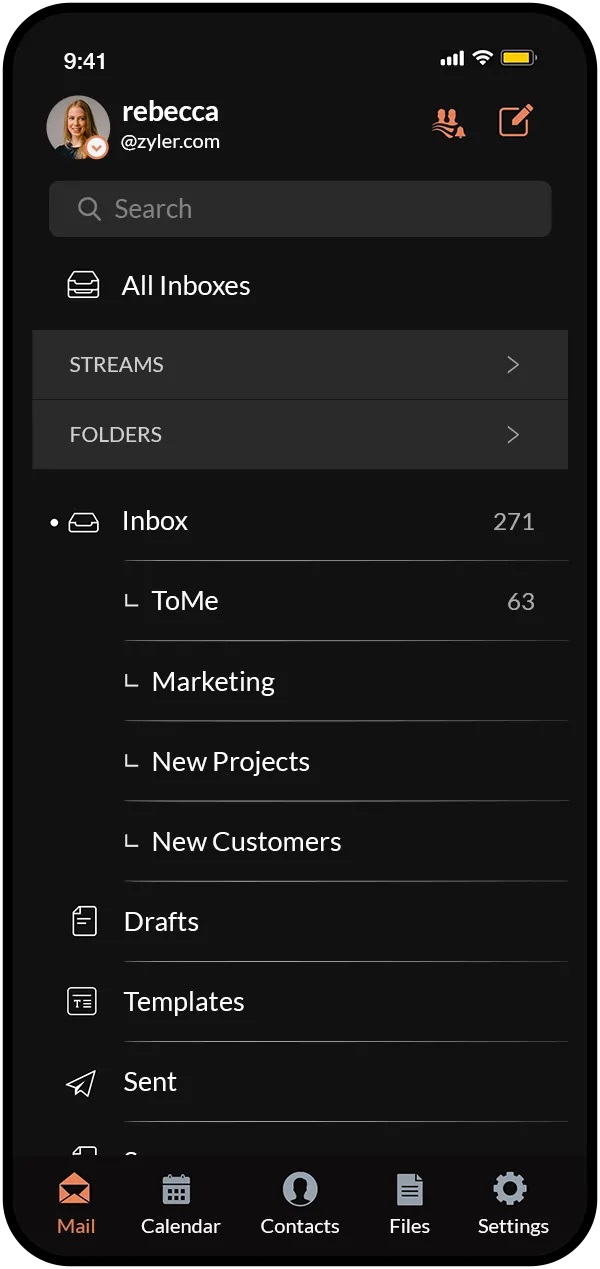Click the Templates icon

82,1001
